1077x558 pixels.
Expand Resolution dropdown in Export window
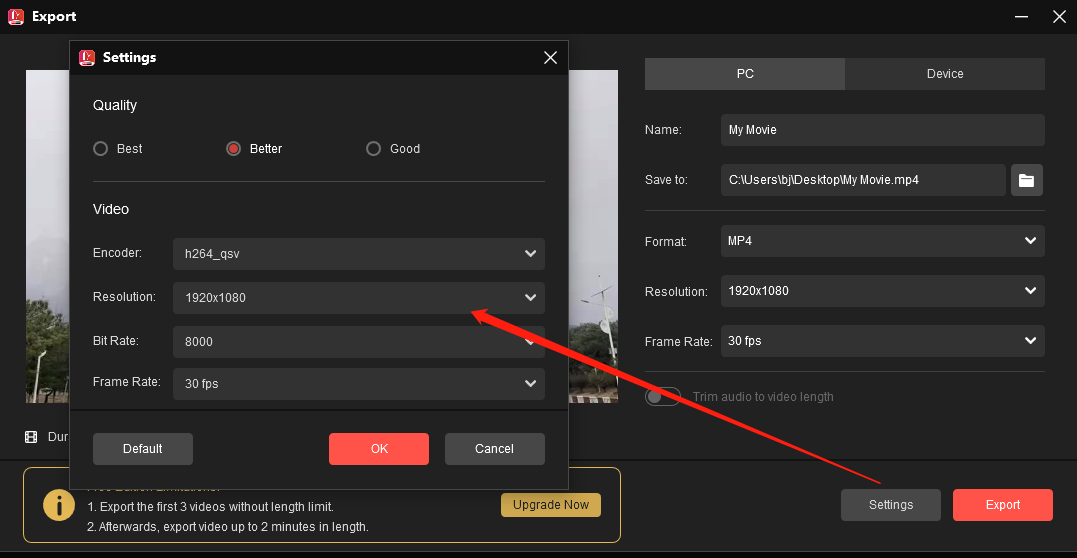point(883,291)
